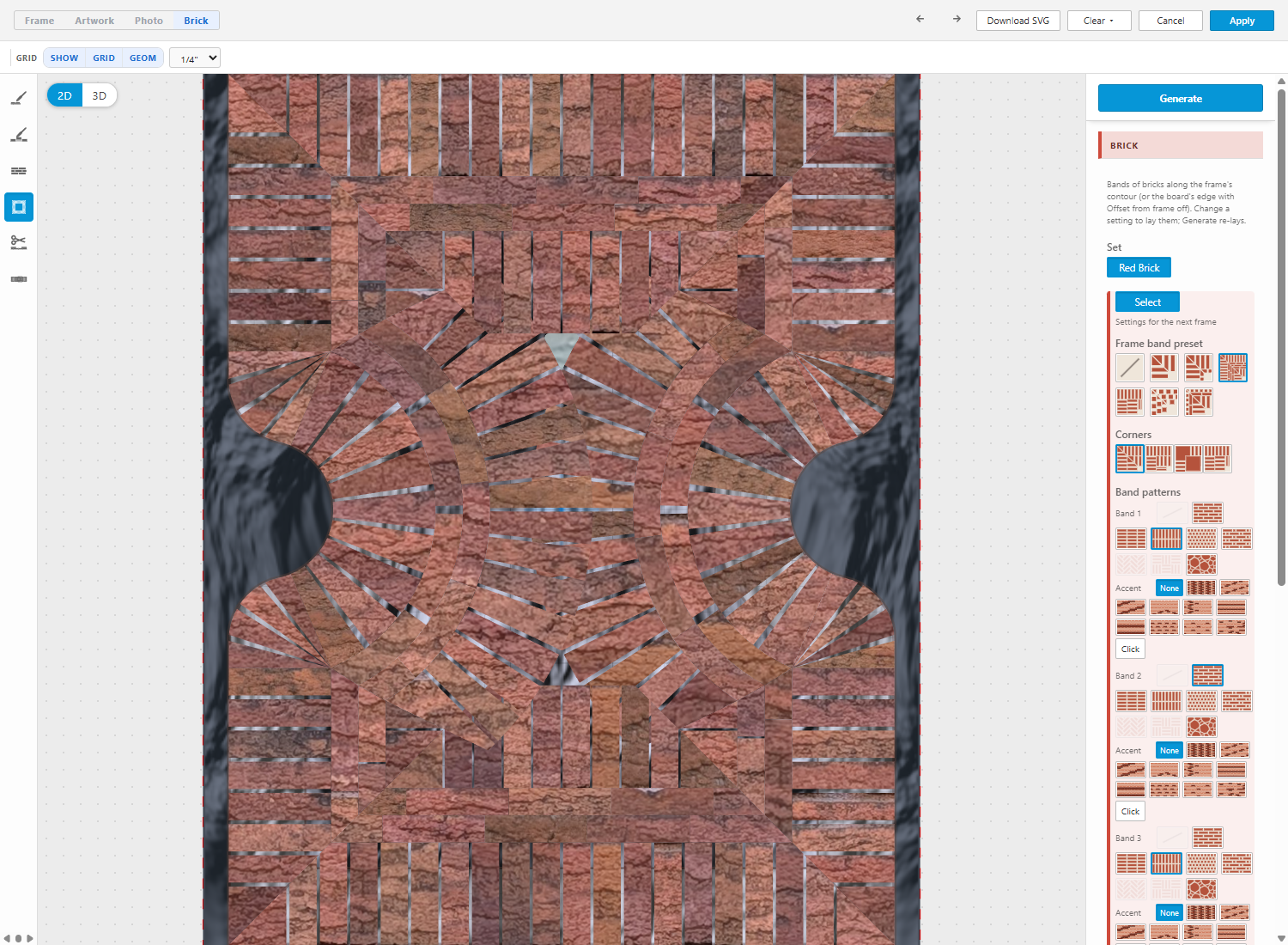Switch the view to 2D
Screen dimensions: 1288x945
(64, 95)
